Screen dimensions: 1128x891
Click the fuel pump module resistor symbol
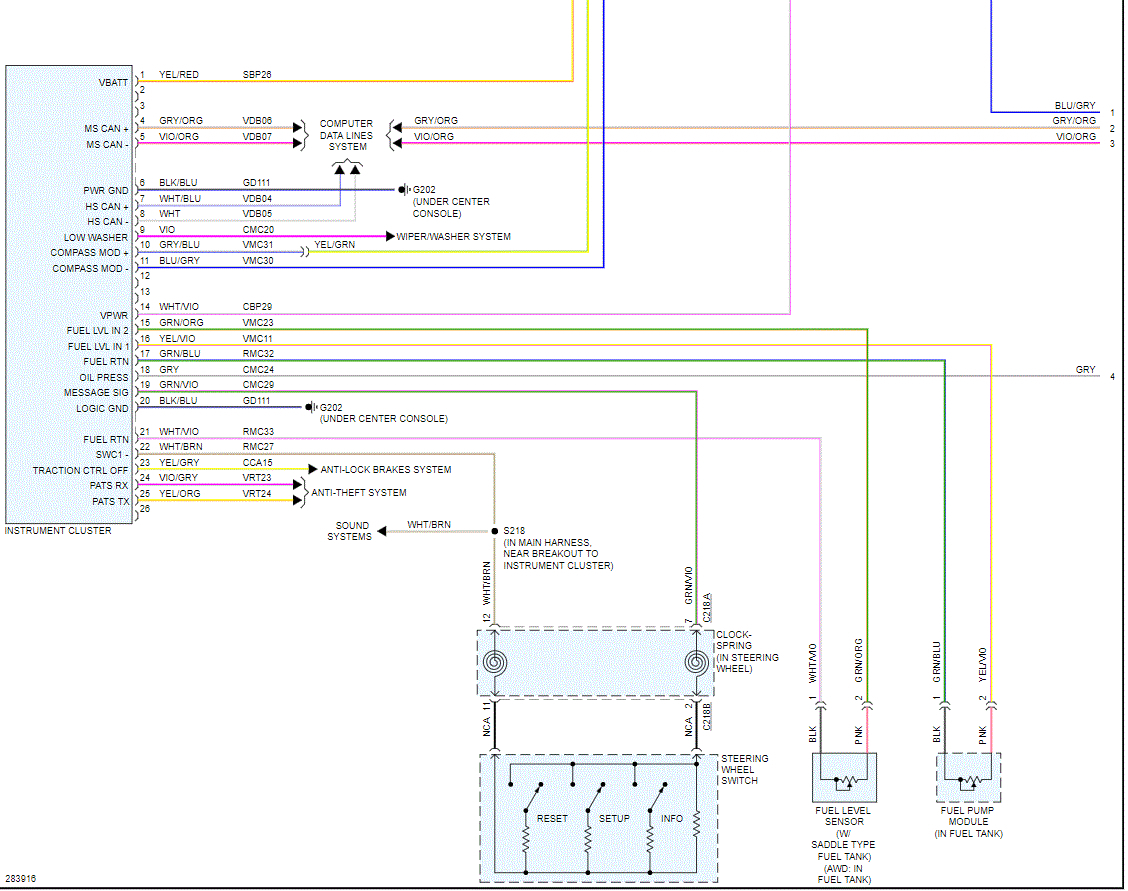click(968, 780)
